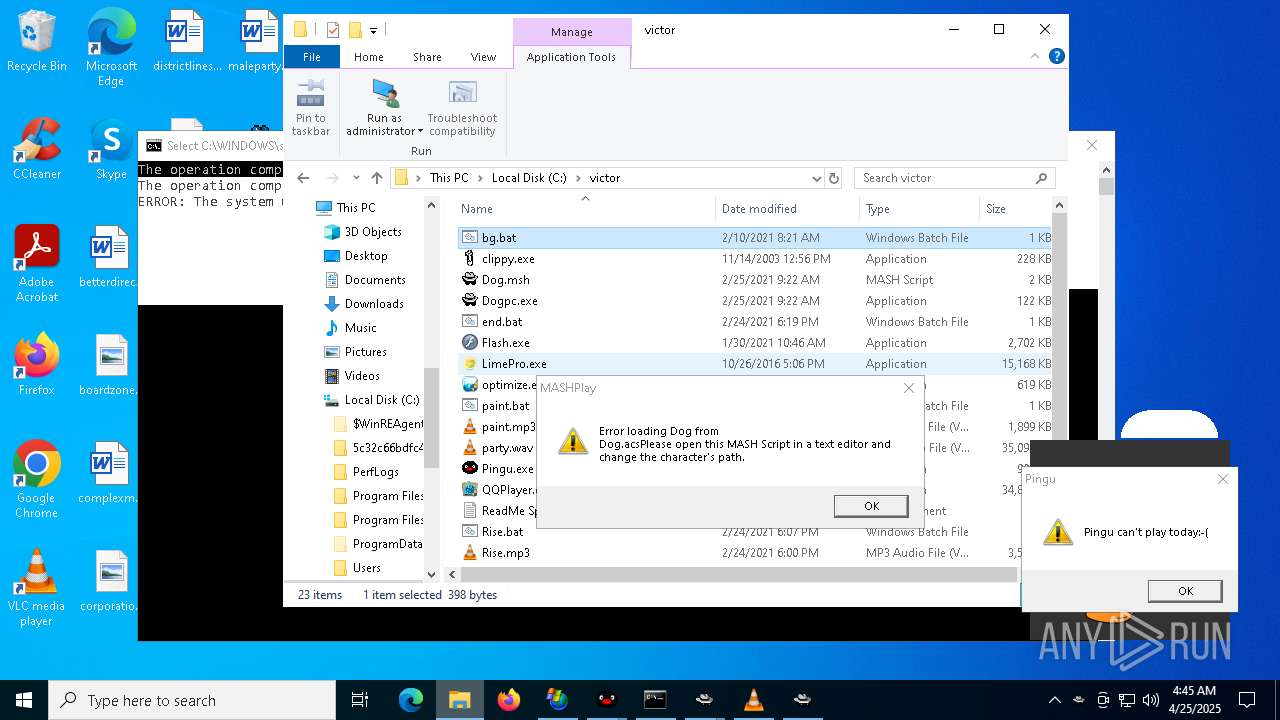Click taskbar search box
The width and height of the screenshot is (1280, 720).
(192, 700)
